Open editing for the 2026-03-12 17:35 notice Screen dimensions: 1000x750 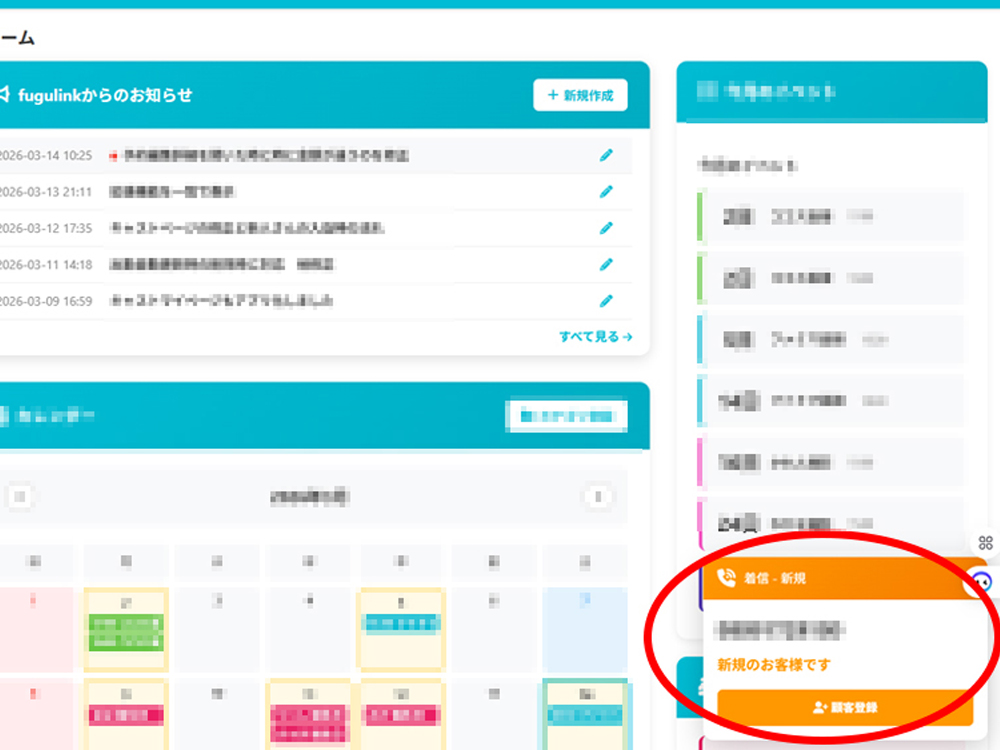tap(606, 228)
